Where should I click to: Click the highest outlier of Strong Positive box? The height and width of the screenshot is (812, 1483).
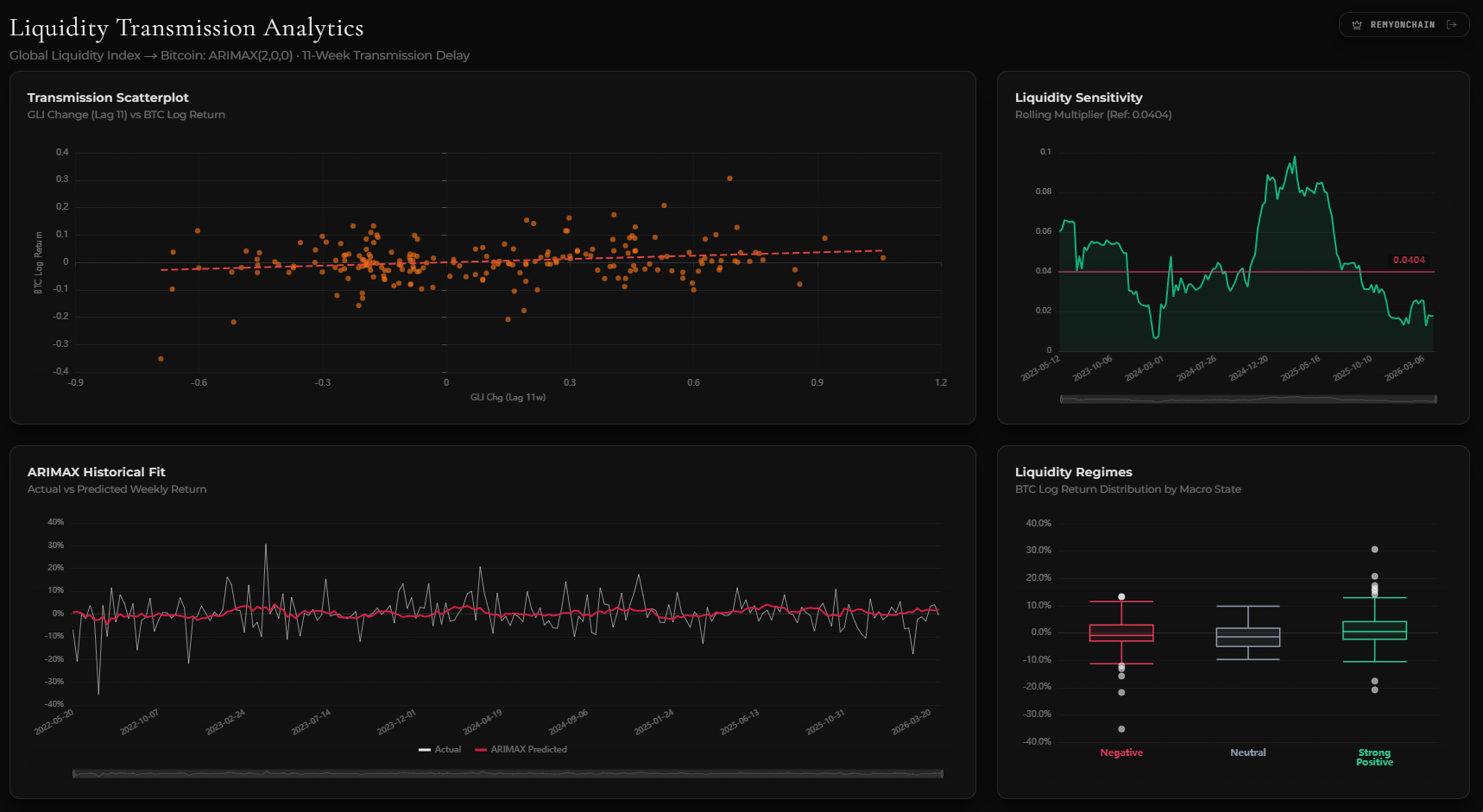pyautogui.click(x=1375, y=550)
